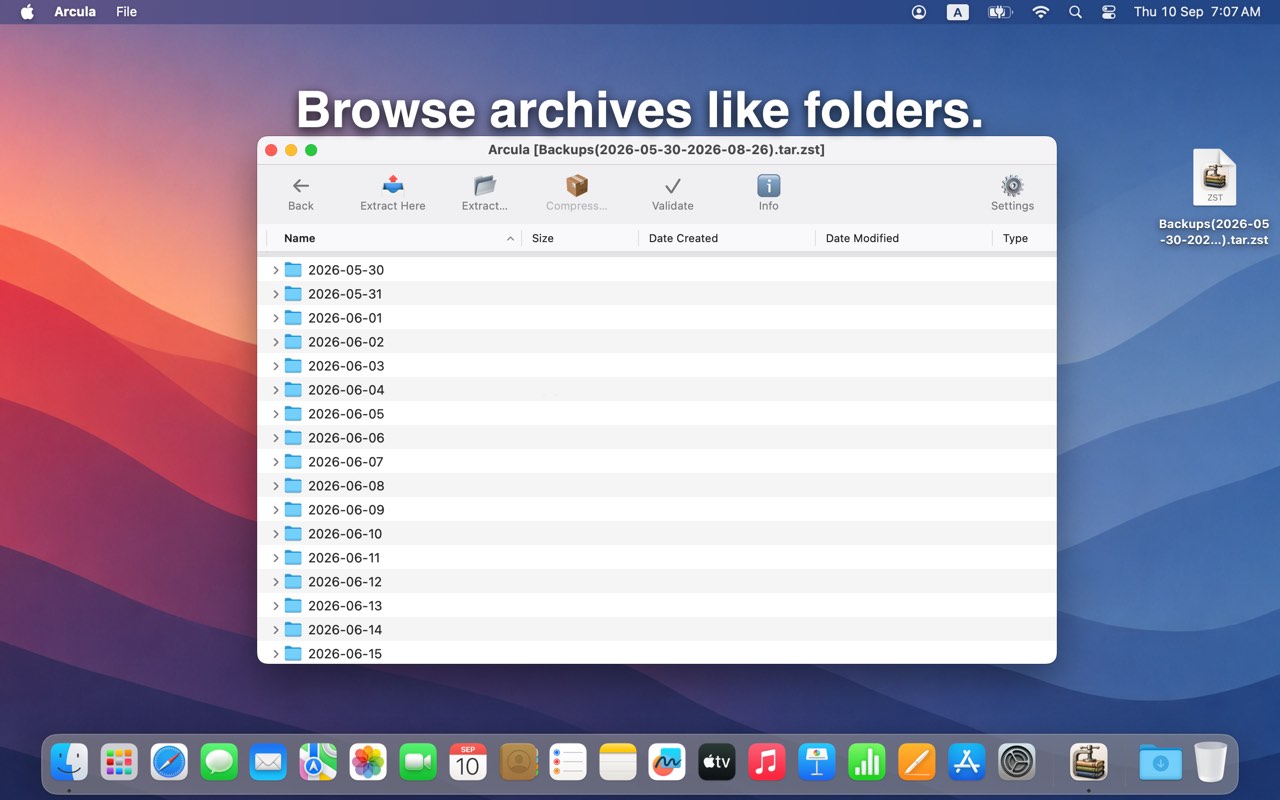Viewport: 1280px width, 800px height.
Task: Click the battery status icon
Action: click(1000, 12)
